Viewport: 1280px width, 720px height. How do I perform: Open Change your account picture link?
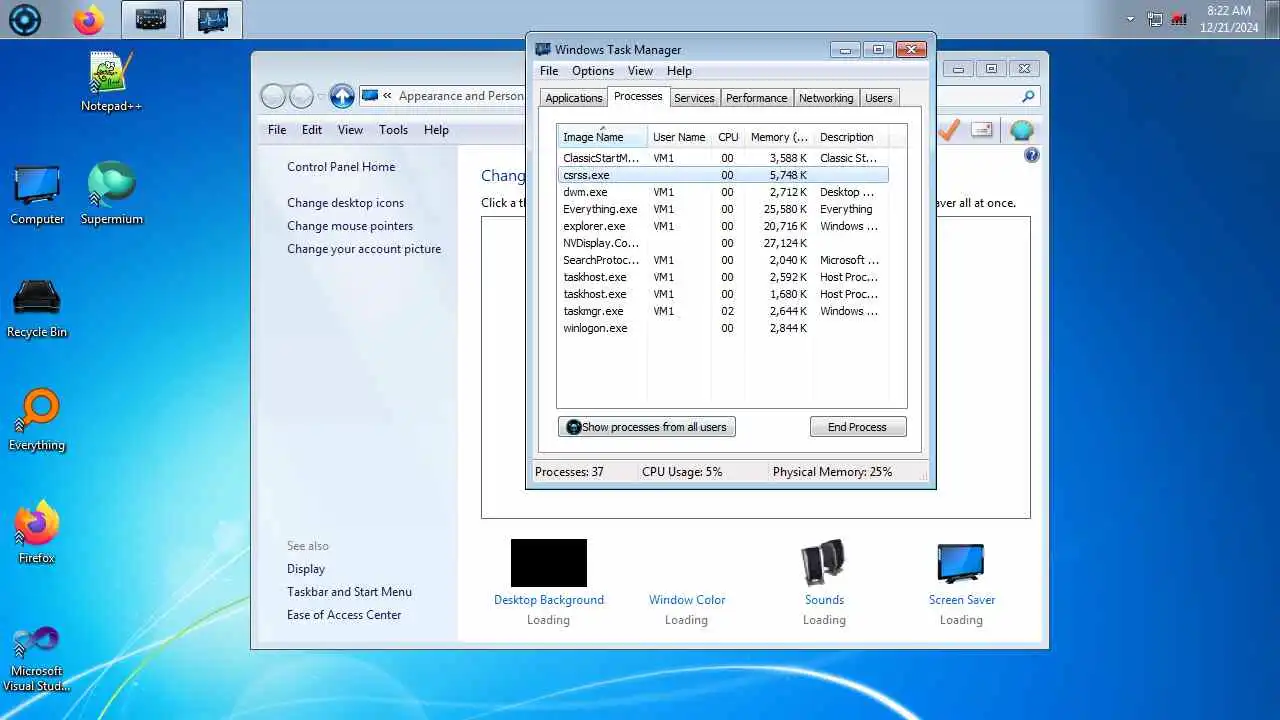(x=364, y=249)
